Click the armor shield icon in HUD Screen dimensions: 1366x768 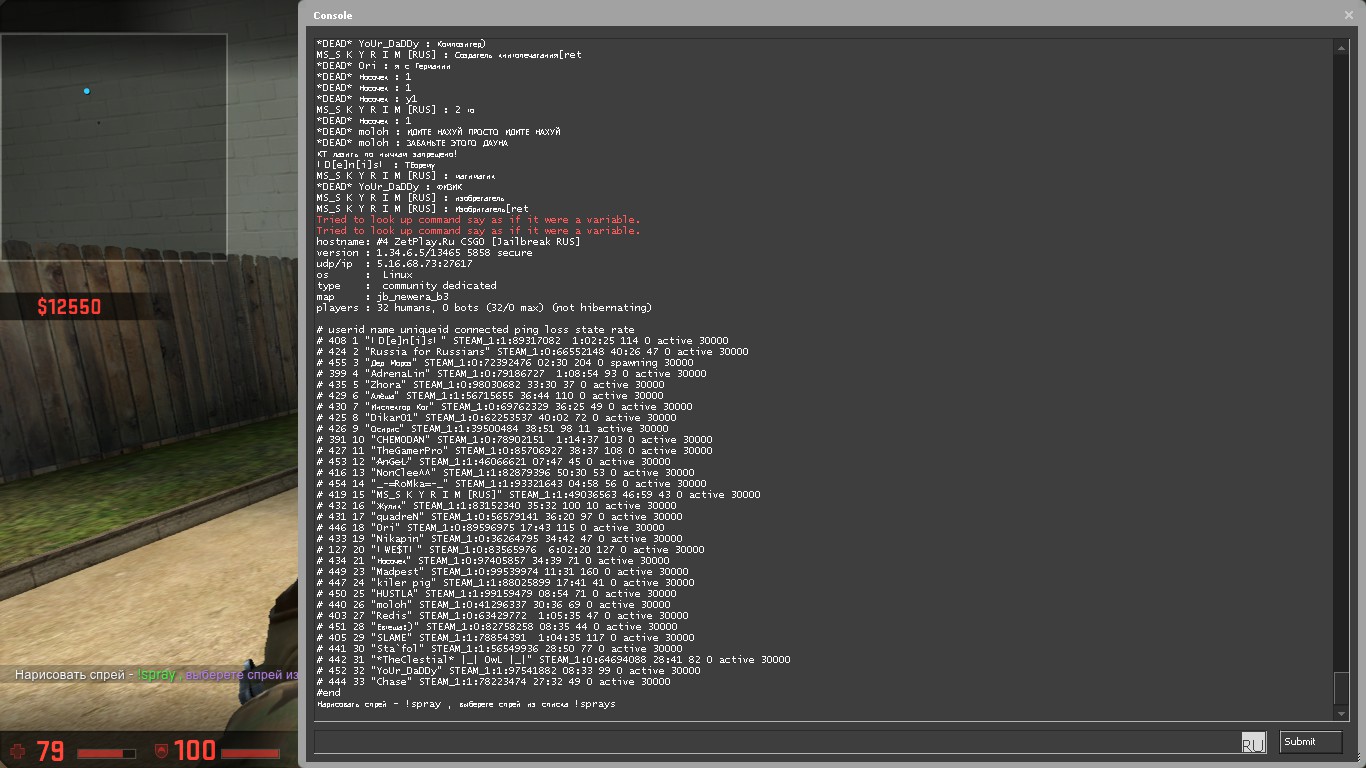click(x=161, y=750)
